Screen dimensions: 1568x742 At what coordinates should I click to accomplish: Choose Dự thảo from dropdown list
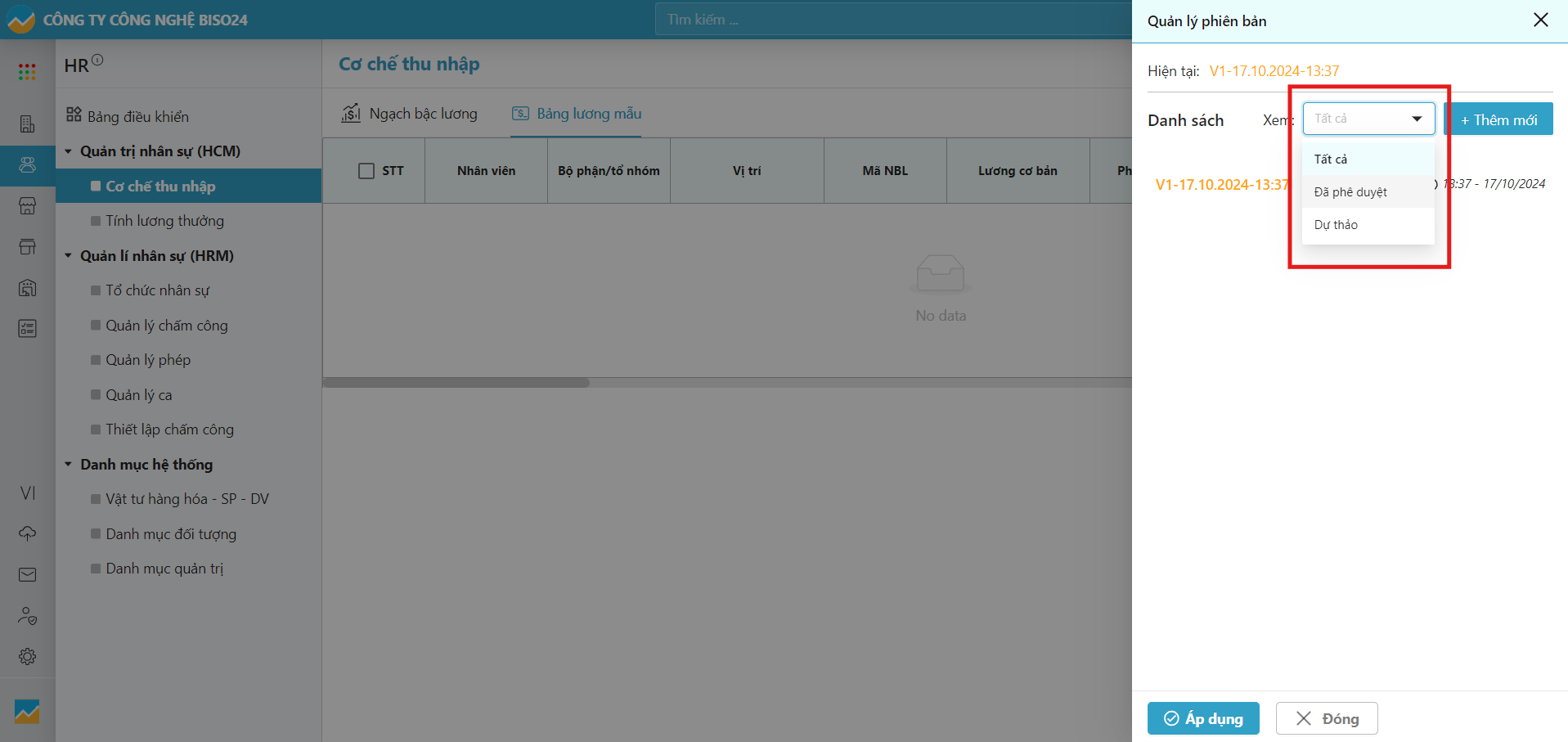1336,225
